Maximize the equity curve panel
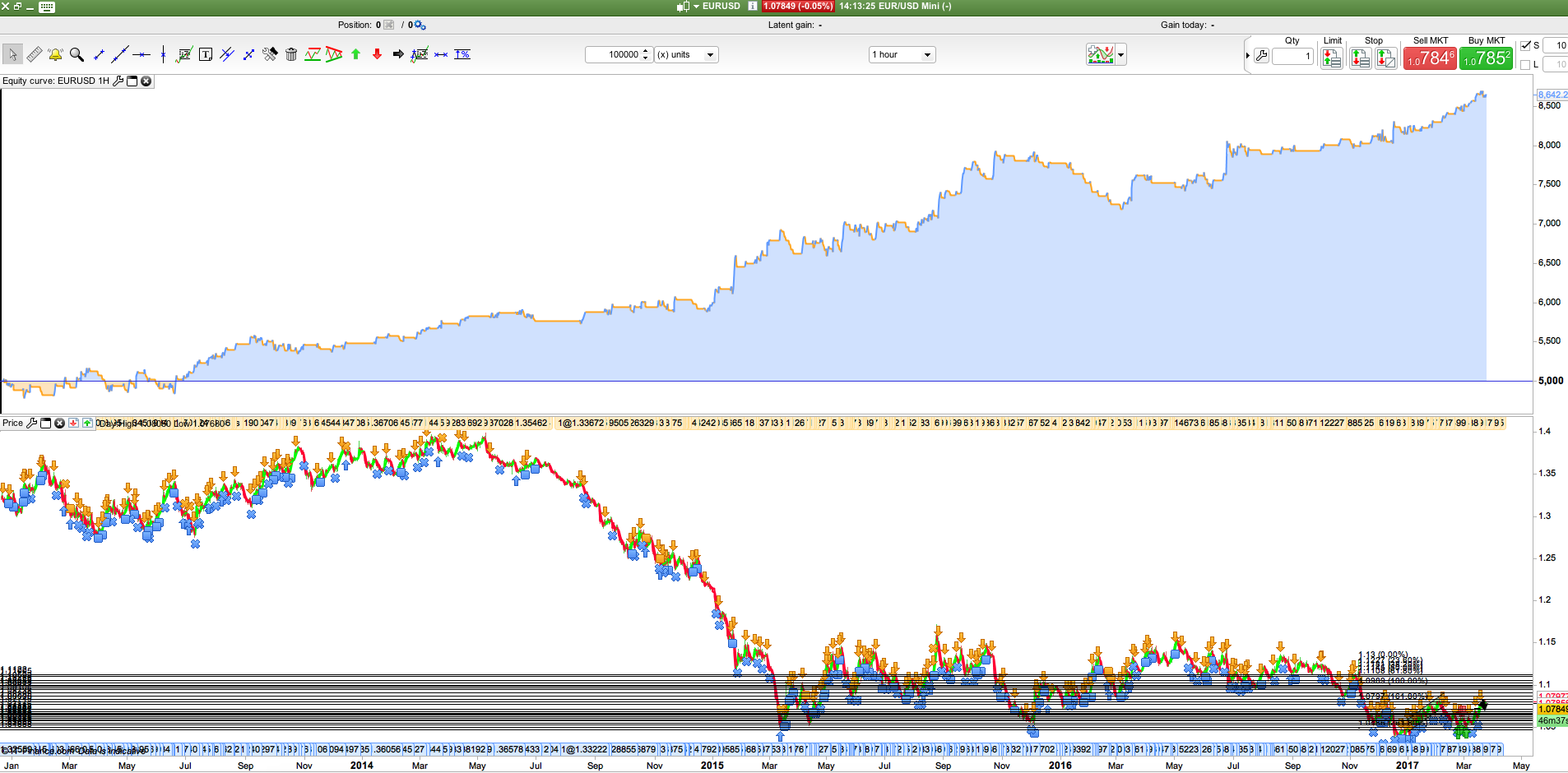This screenshot has width=1568, height=773. [x=132, y=81]
